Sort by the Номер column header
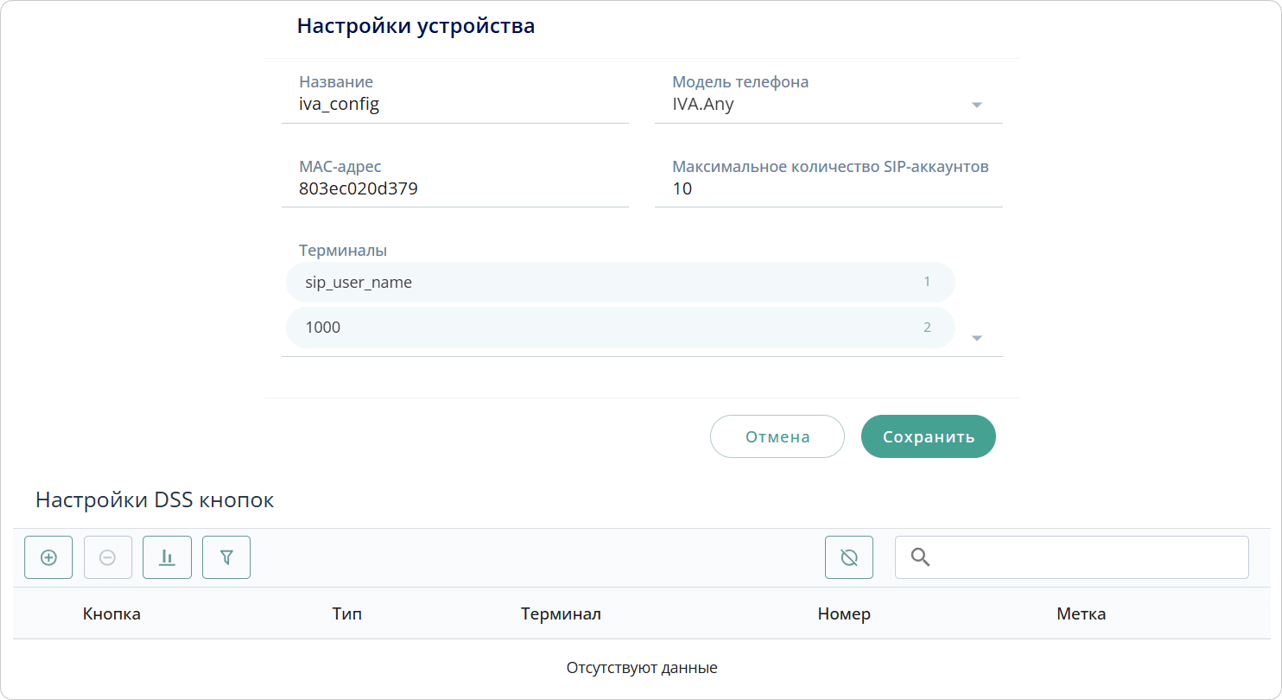Image resolution: width=1282 pixels, height=700 pixels. coord(844,614)
